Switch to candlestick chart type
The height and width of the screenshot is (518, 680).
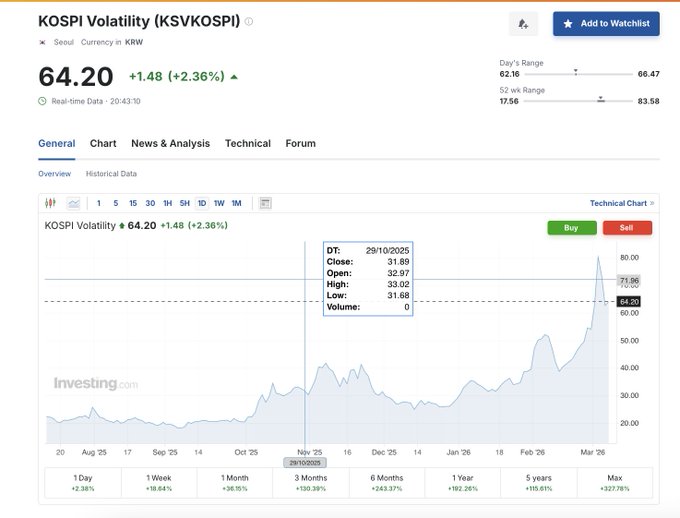tap(50, 203)
